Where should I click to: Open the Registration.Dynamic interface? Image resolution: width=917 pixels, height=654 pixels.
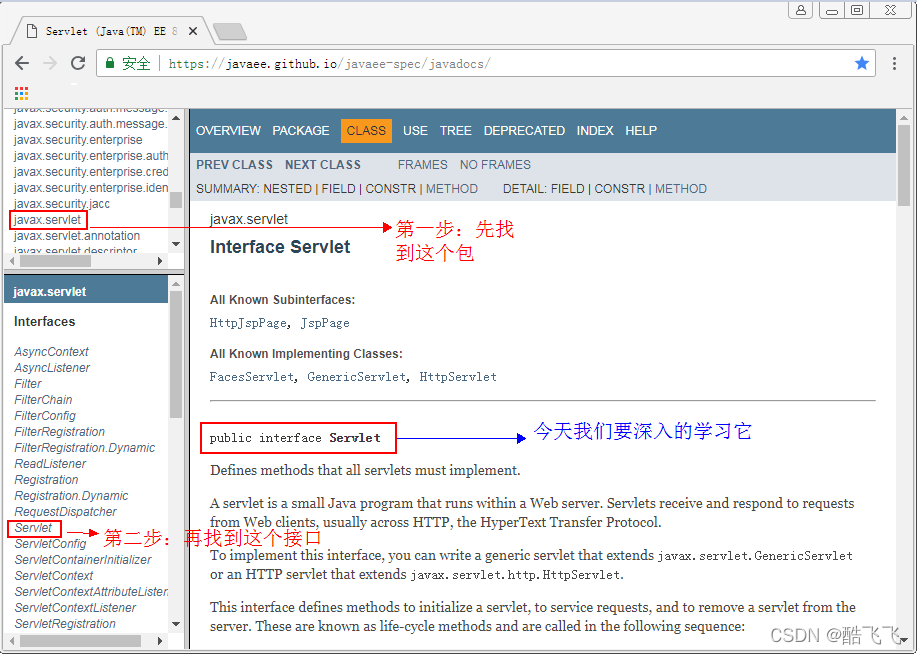(71, 495)
